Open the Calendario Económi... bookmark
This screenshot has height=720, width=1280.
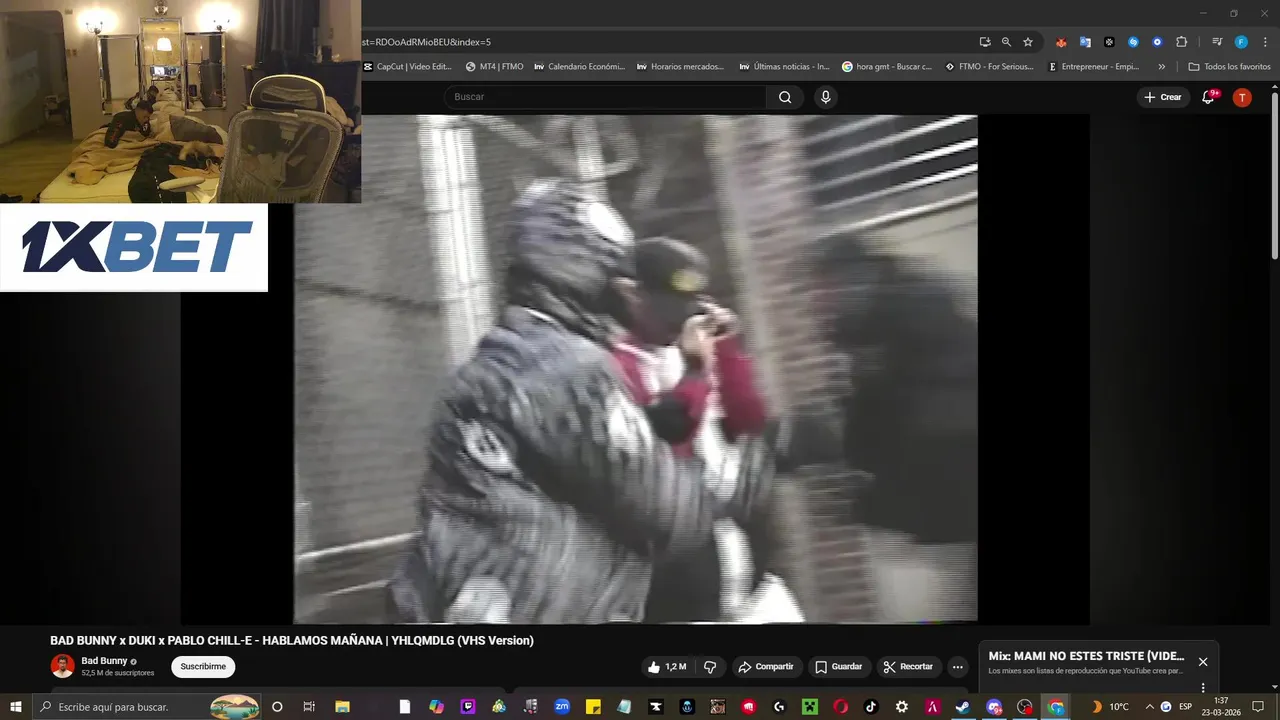[579, 67]
